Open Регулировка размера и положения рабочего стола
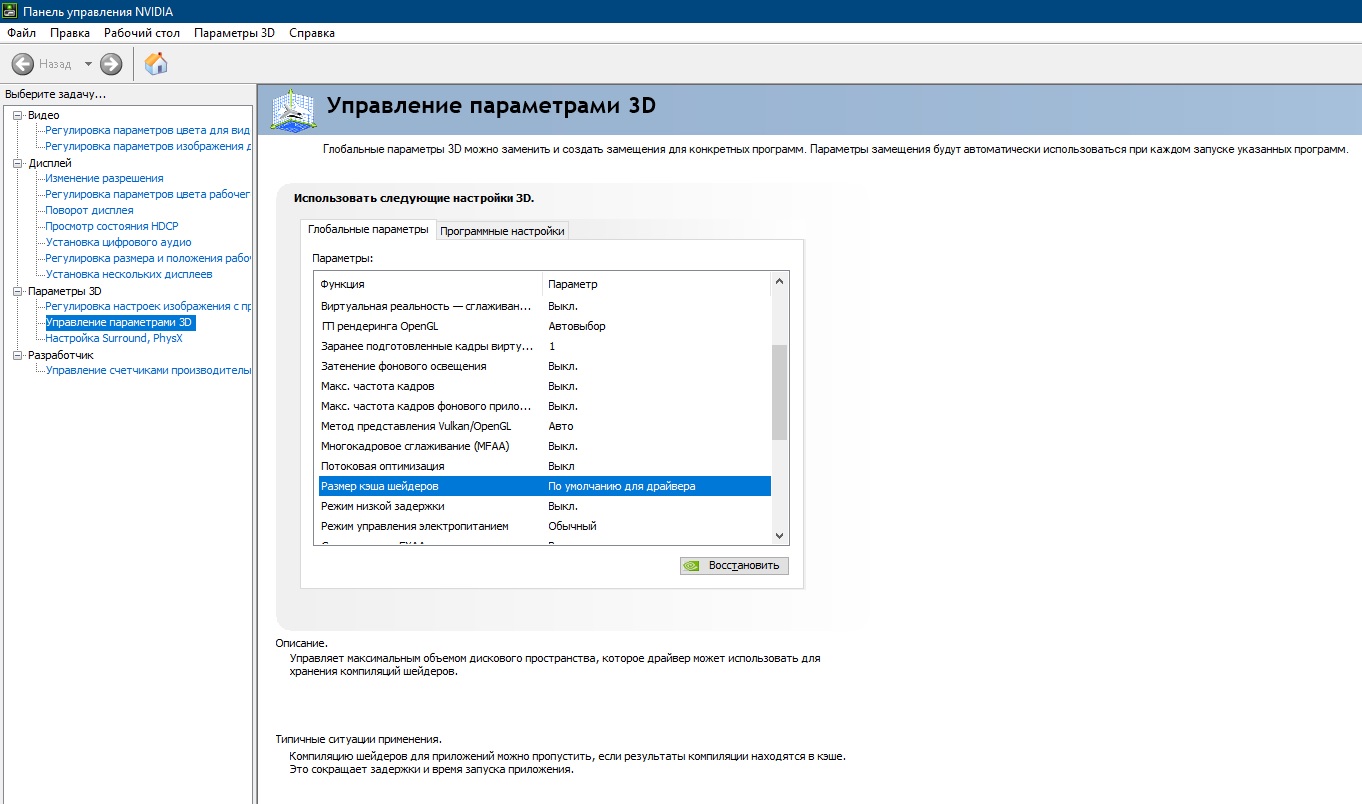Viewport: 1362px width, 804px height. tap(148, 259)
